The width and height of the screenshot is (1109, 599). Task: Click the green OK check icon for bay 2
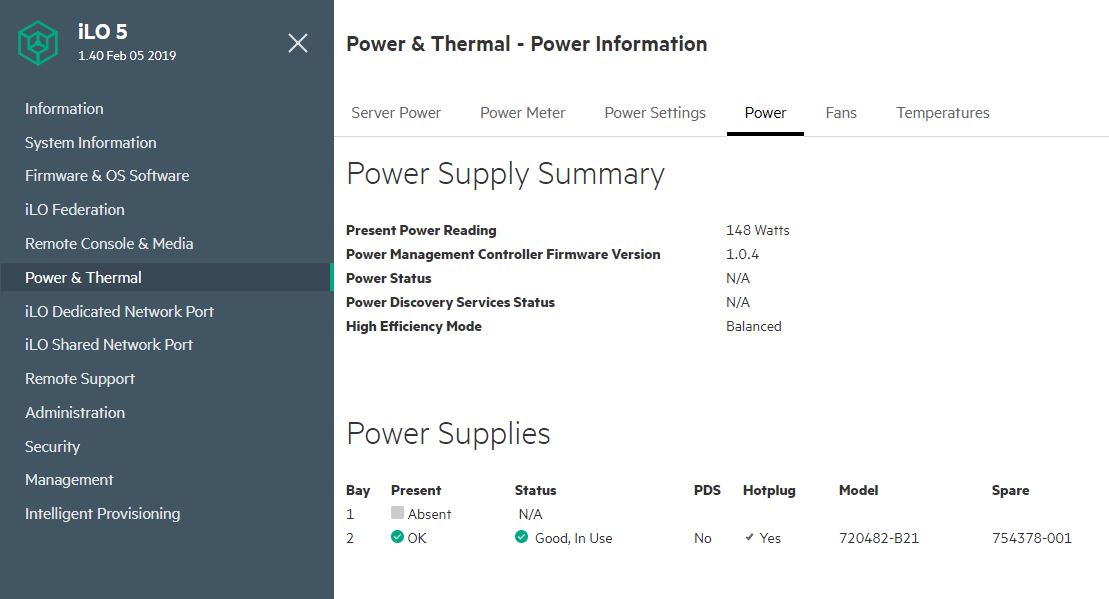coord(398,537)
